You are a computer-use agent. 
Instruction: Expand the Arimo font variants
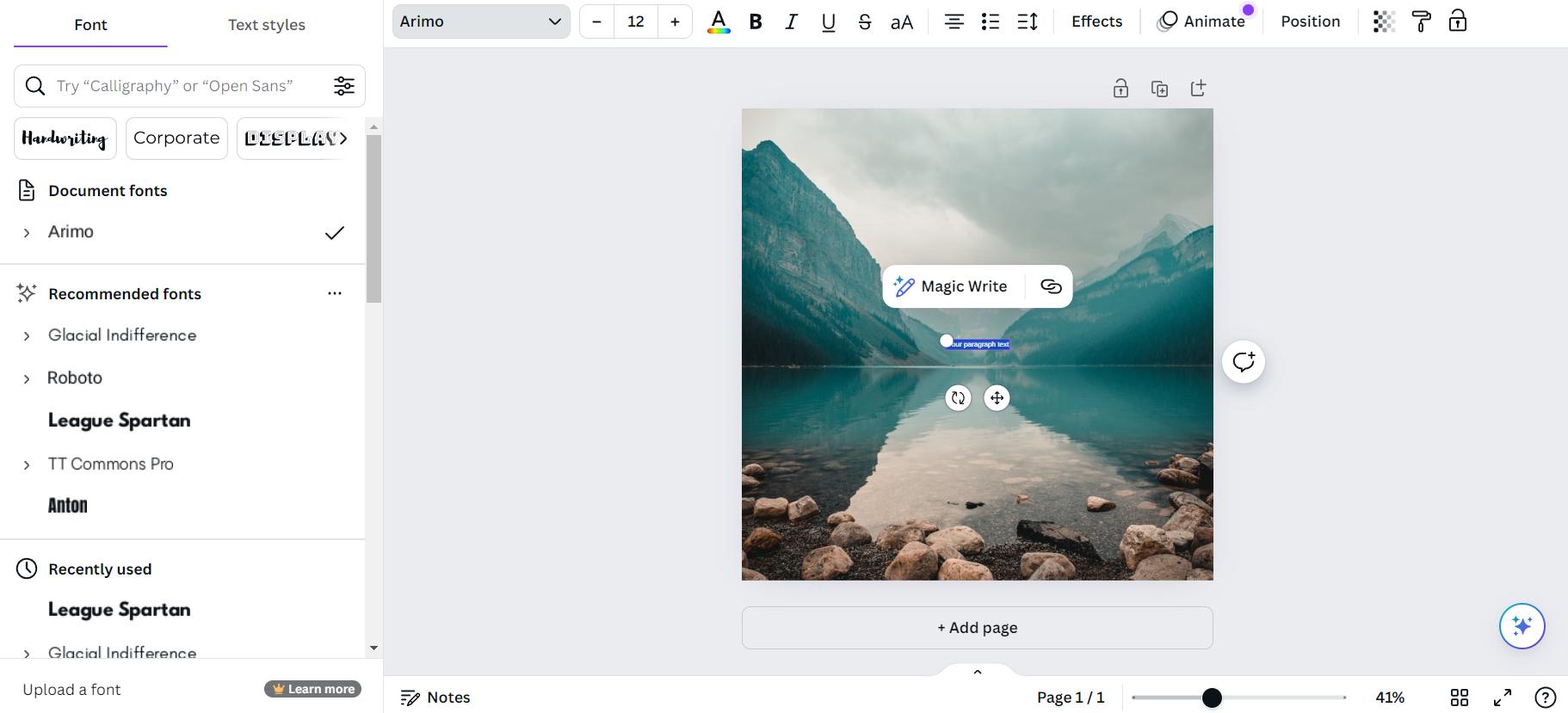27,233
